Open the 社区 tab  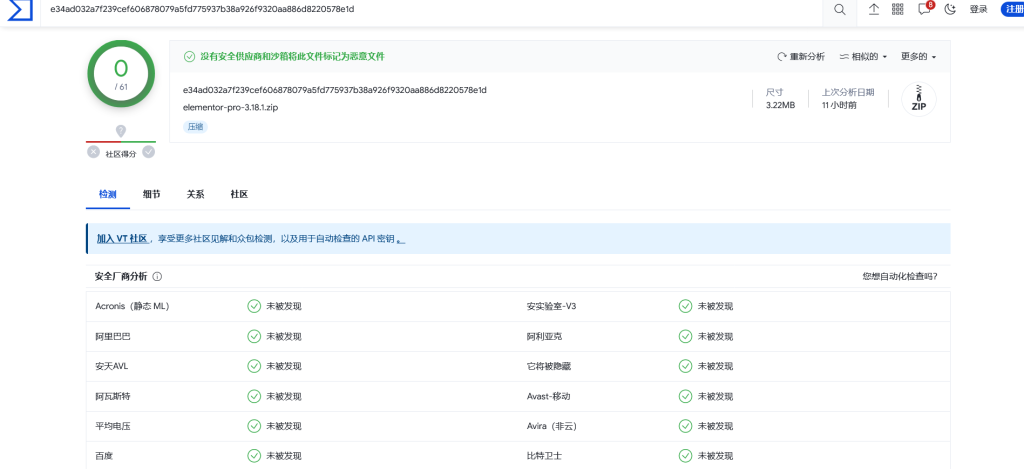[x=239, y=194]
